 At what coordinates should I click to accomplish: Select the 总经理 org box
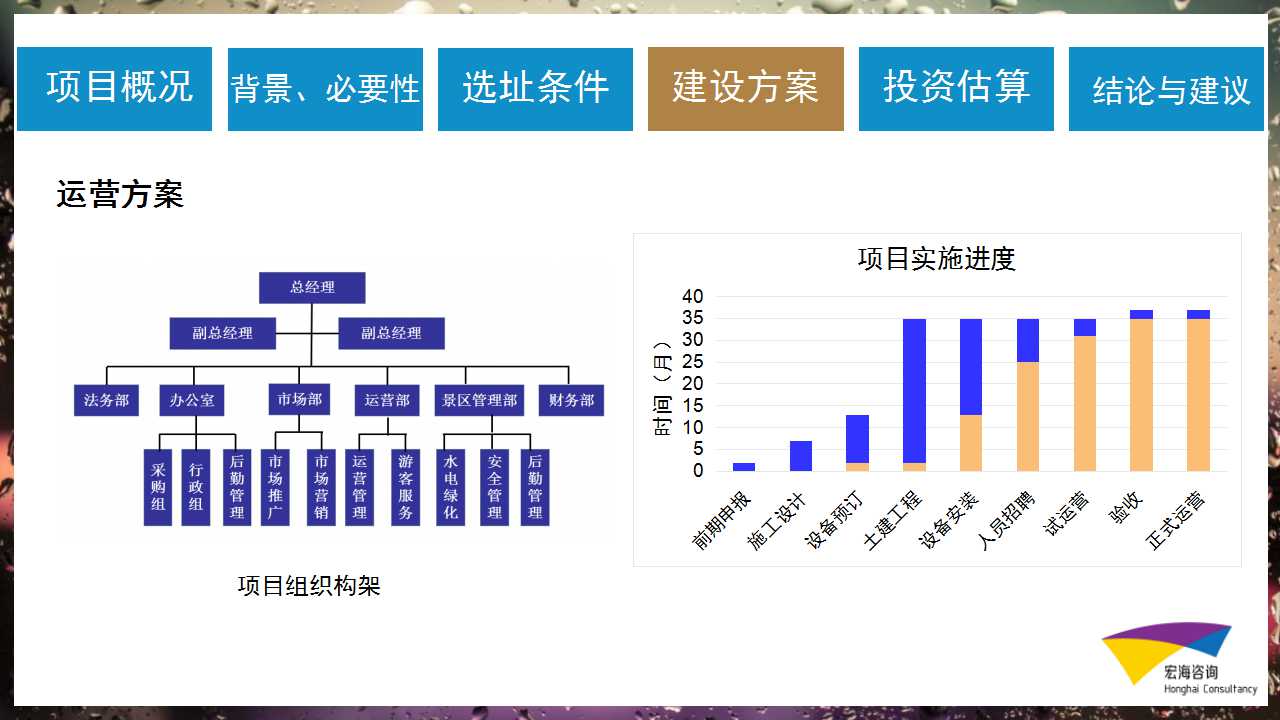coord(312,287)
